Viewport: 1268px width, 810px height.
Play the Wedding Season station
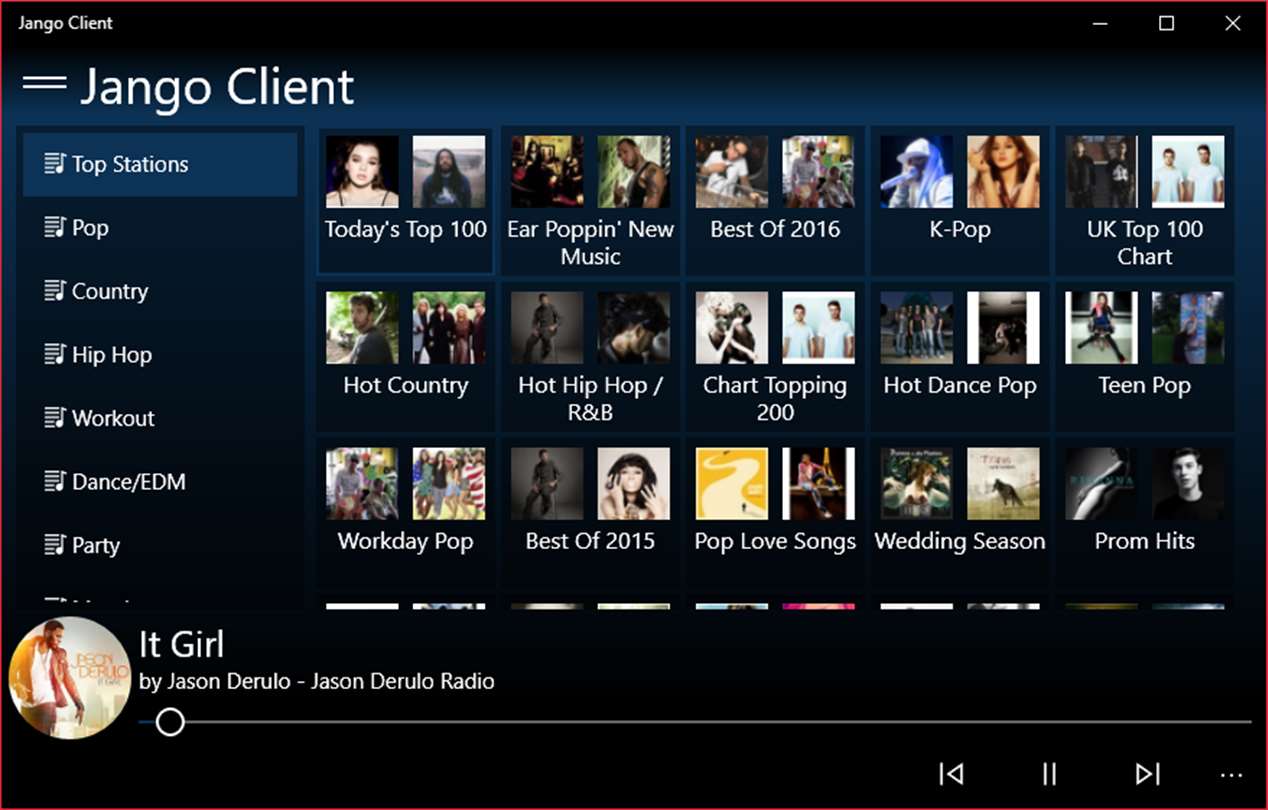tap(960, 513)
